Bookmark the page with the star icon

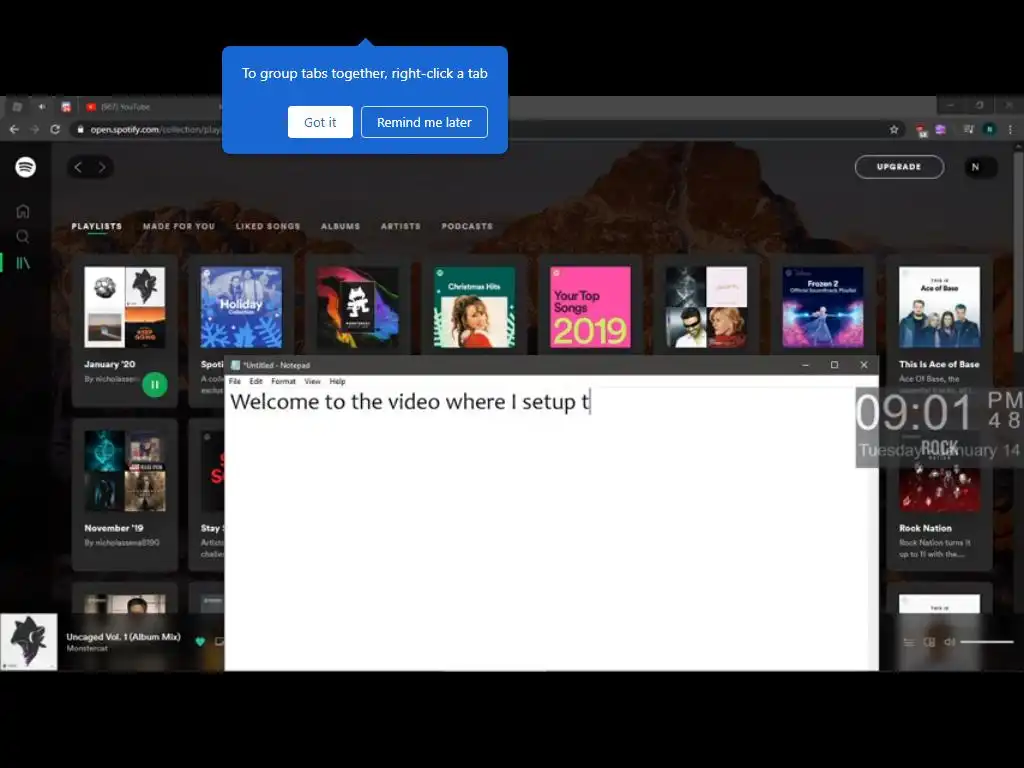[894, 129]
